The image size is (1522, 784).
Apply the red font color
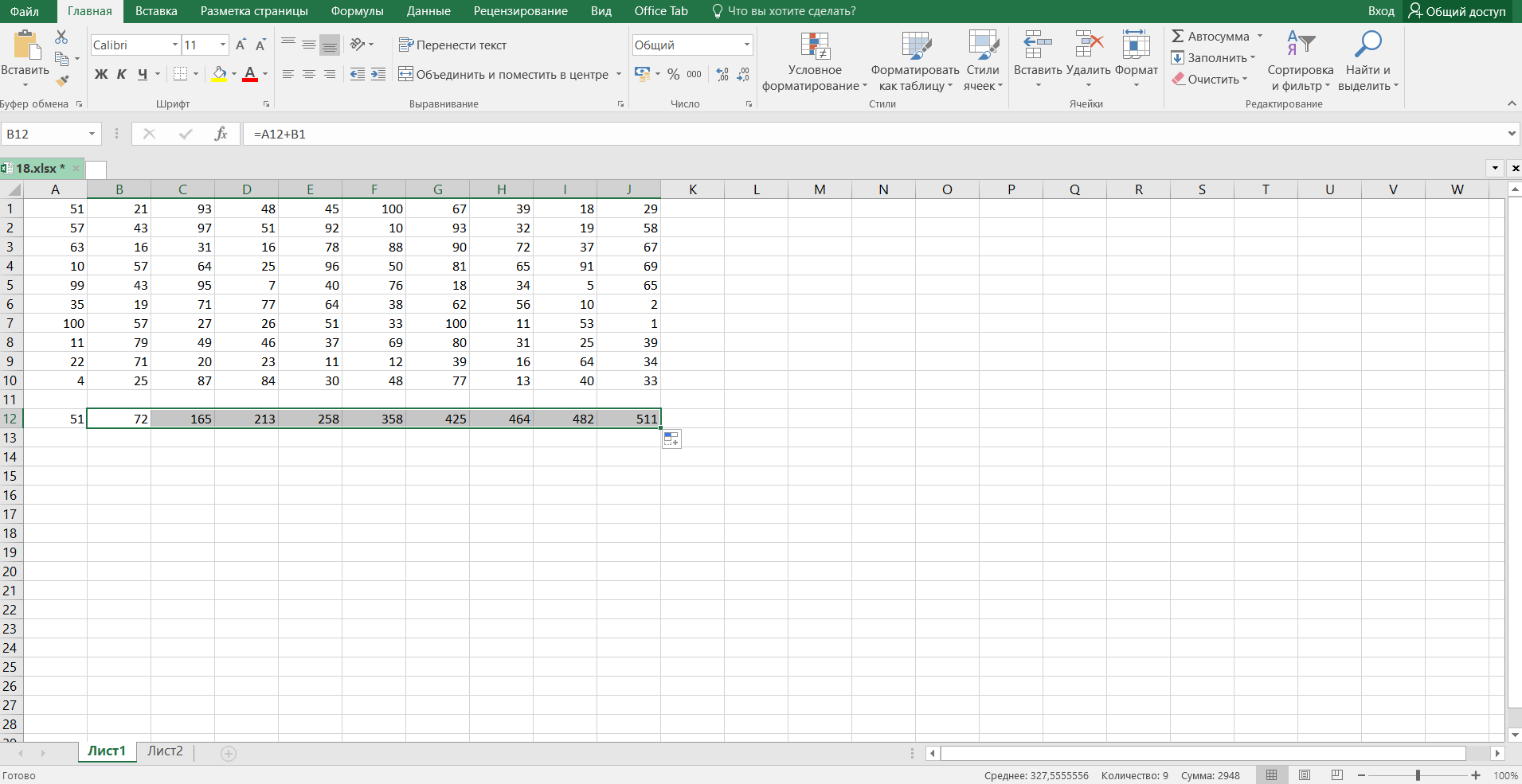pos(250,74)
